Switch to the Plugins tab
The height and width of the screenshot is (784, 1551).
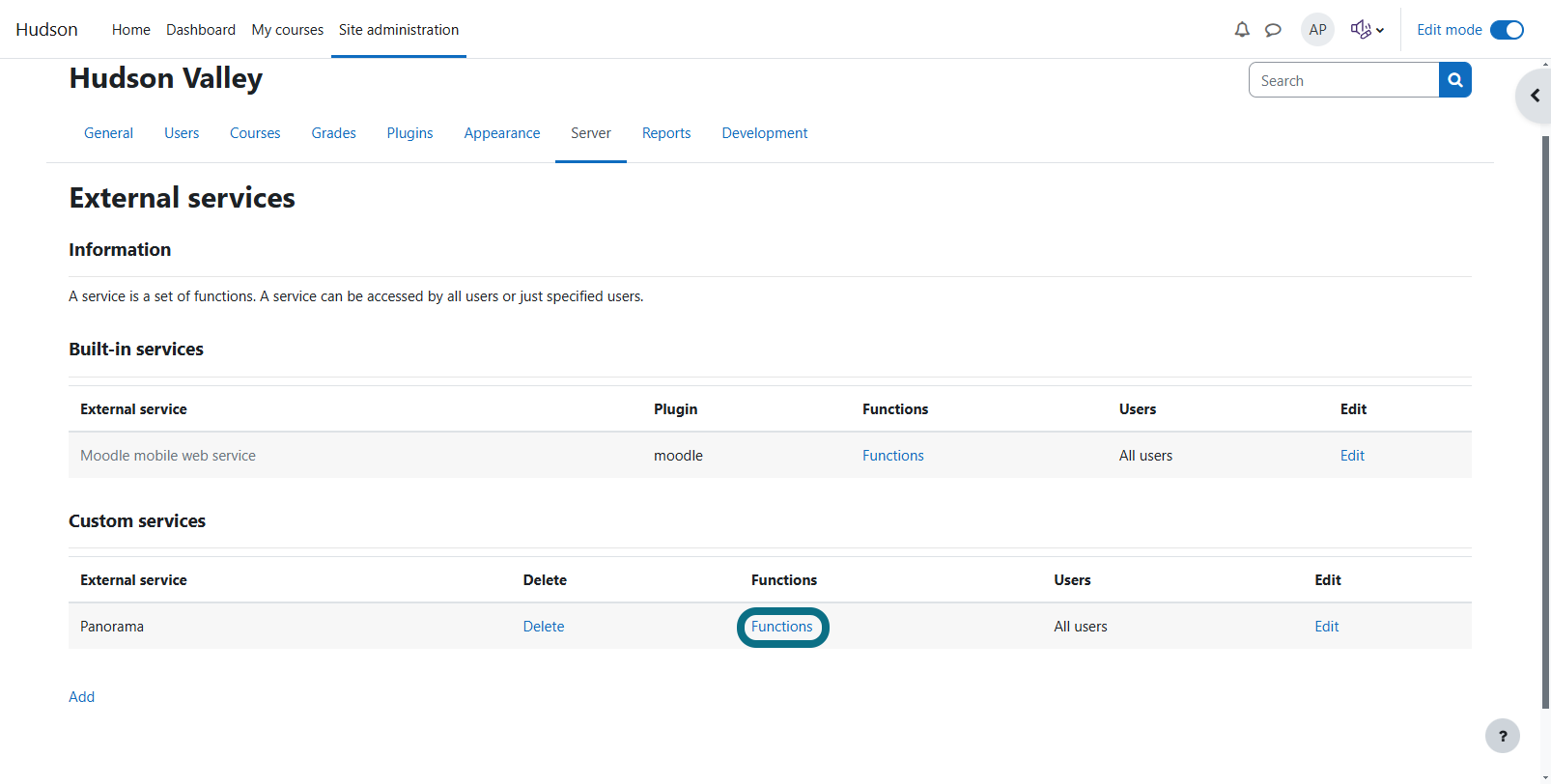pos(410,133)
